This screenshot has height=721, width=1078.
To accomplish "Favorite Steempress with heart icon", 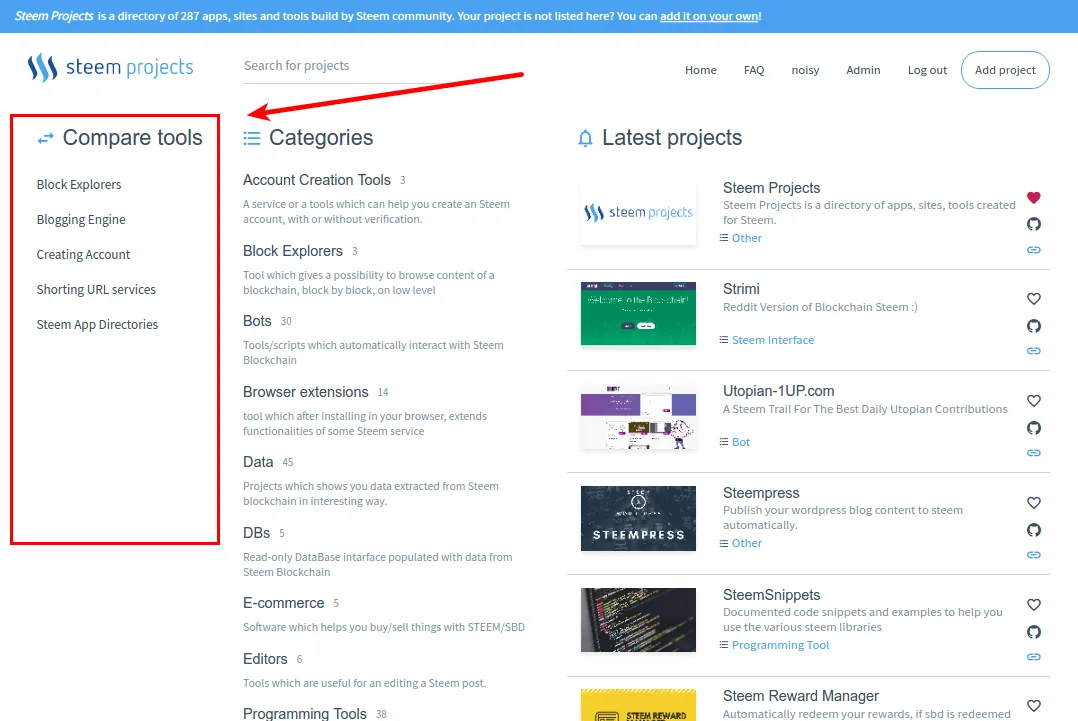I will tap(1033, 503).
